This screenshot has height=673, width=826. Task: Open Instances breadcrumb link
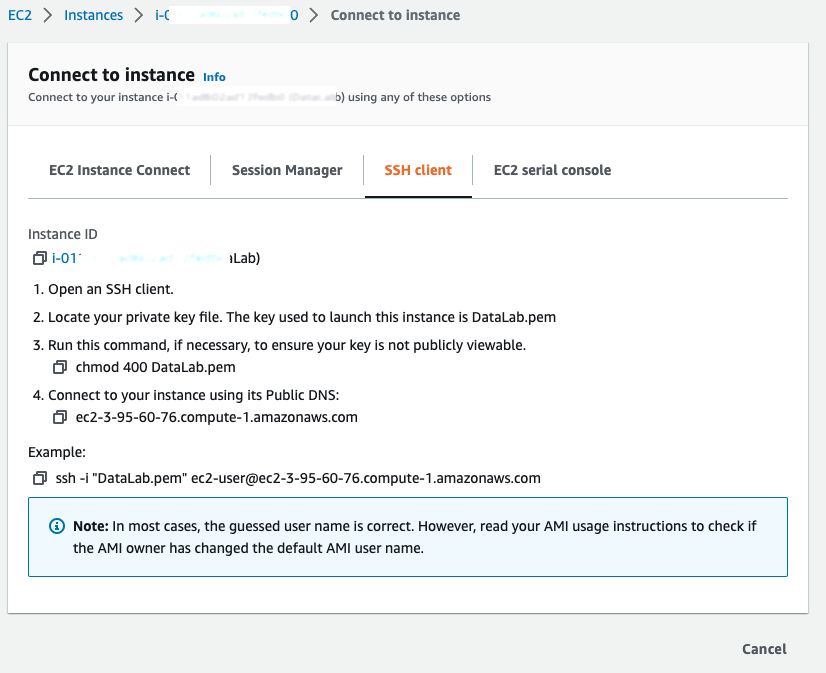click(93, 15)
